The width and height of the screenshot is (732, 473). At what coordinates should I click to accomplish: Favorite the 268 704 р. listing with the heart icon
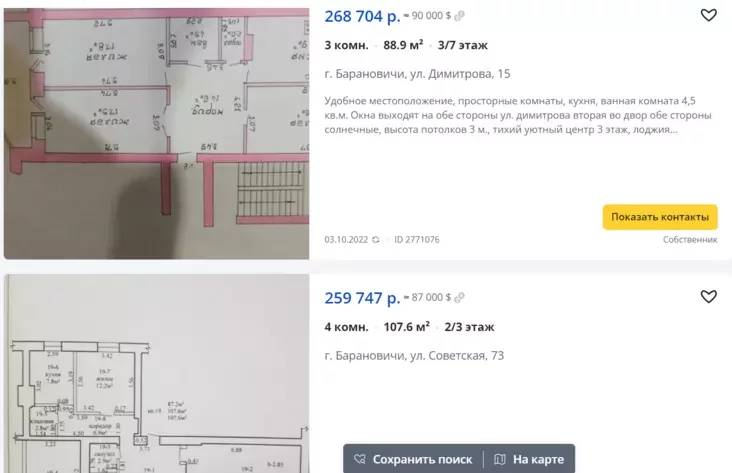pyautogui.click(x=708, y=15)
